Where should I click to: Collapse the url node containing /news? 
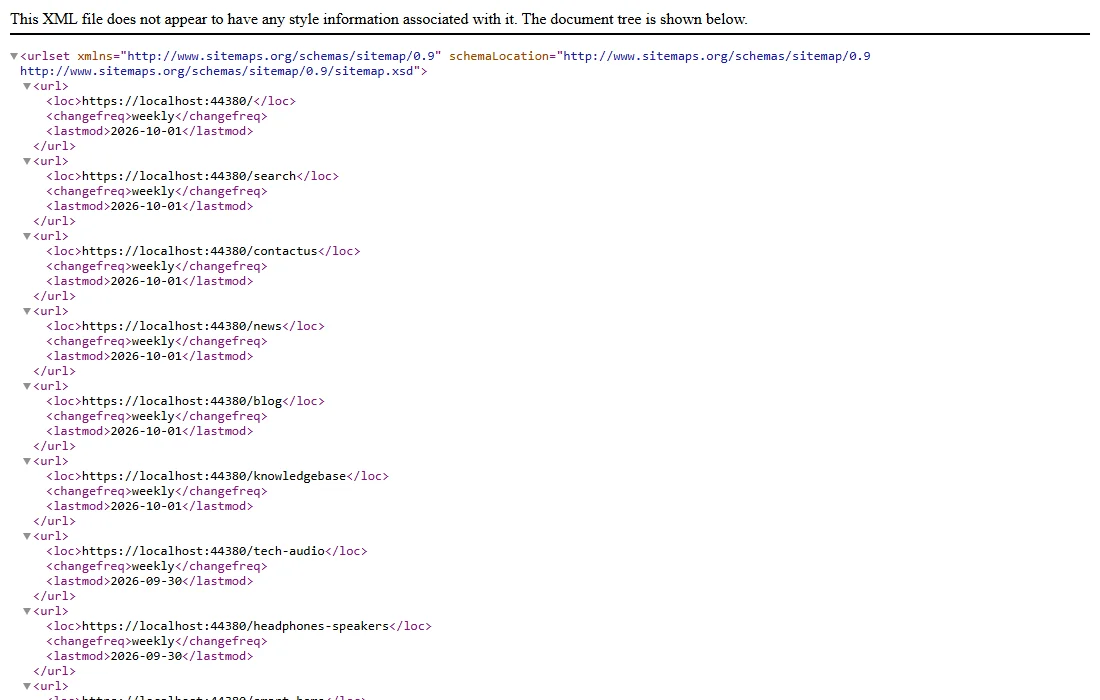[x=27, y=311]
